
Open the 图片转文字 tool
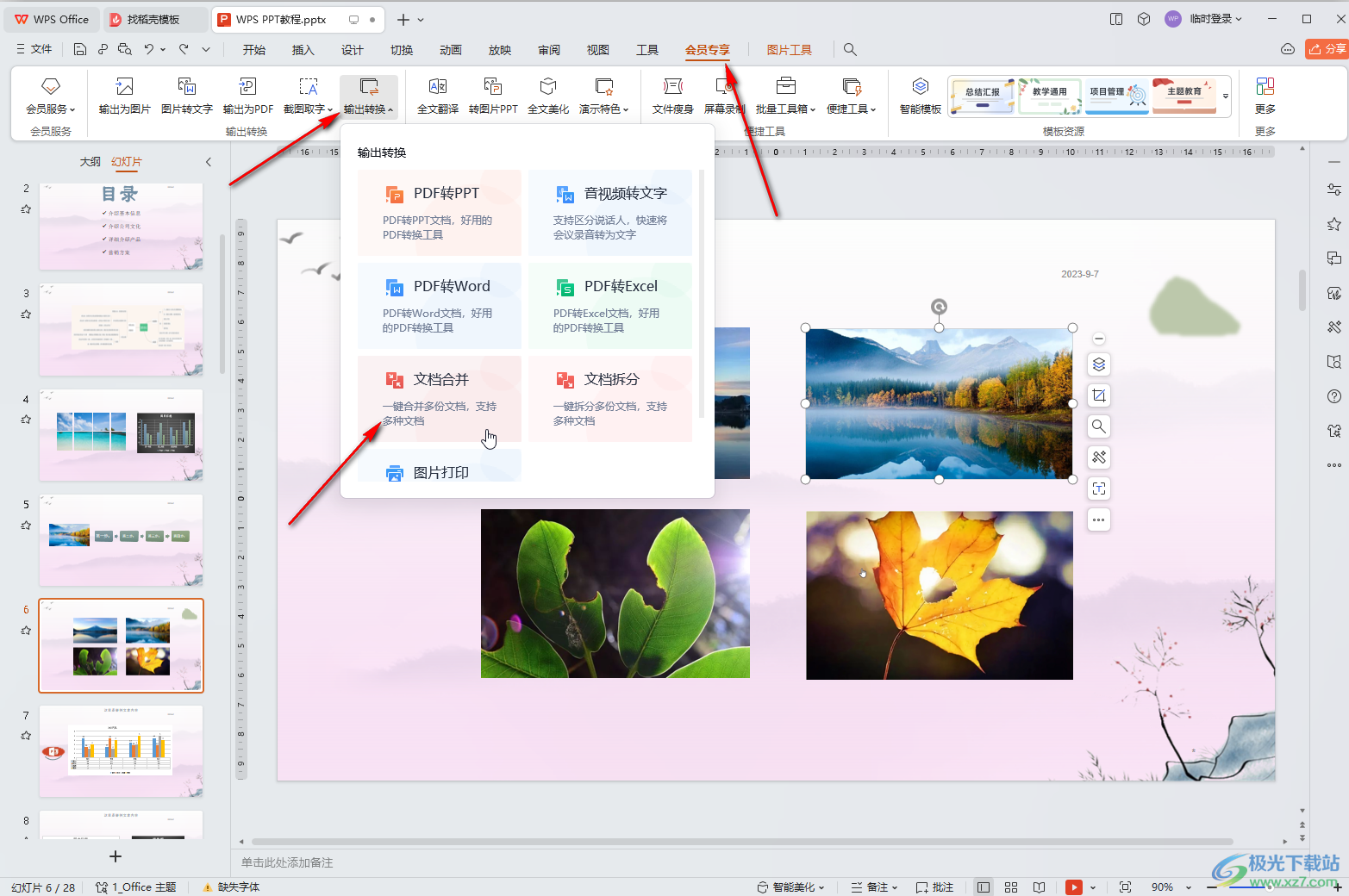(187, 96)
